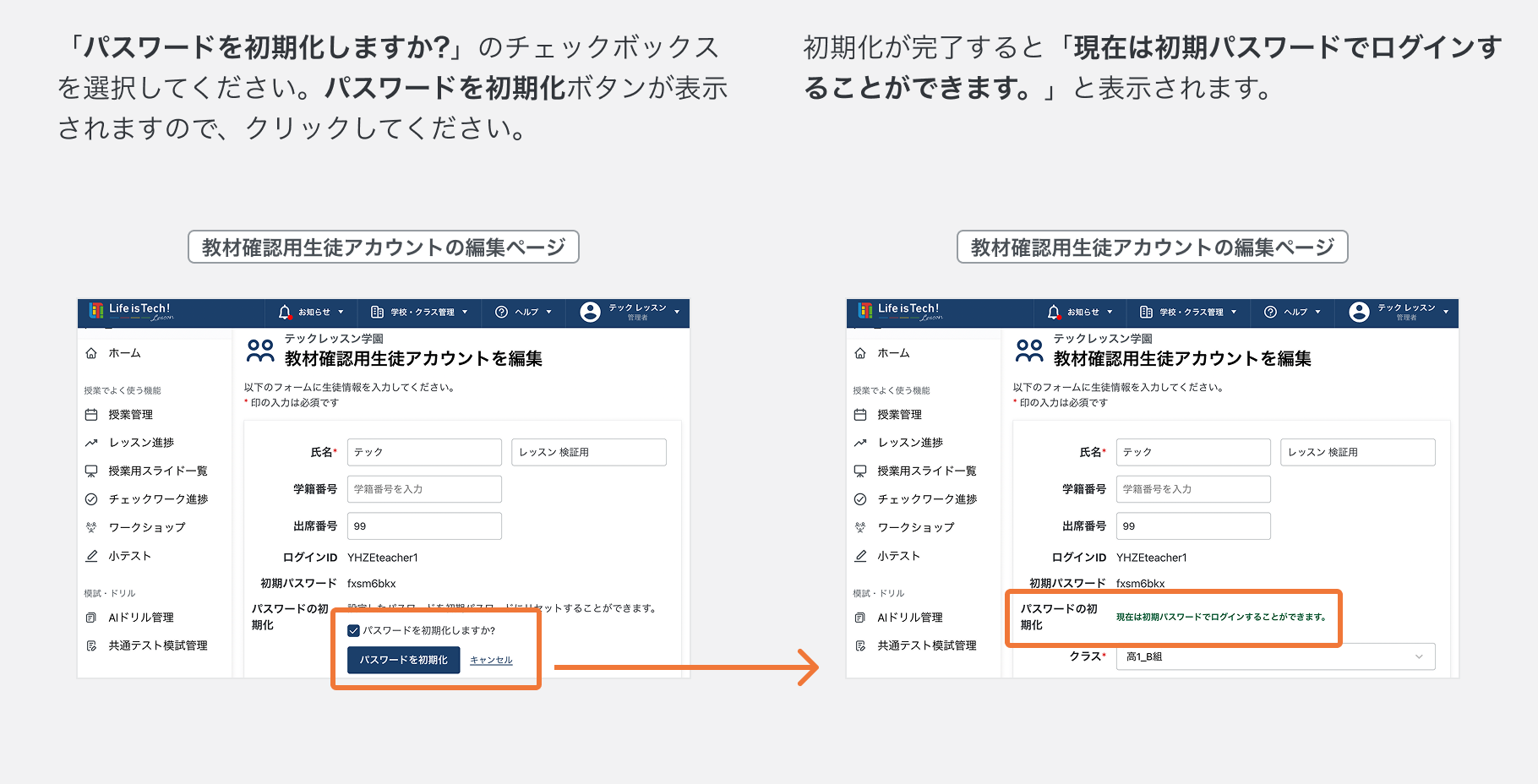Click 共通テスト模試管理 icon in left screenshot
This screenshot has width=1538, height=784.
[91, 645]
